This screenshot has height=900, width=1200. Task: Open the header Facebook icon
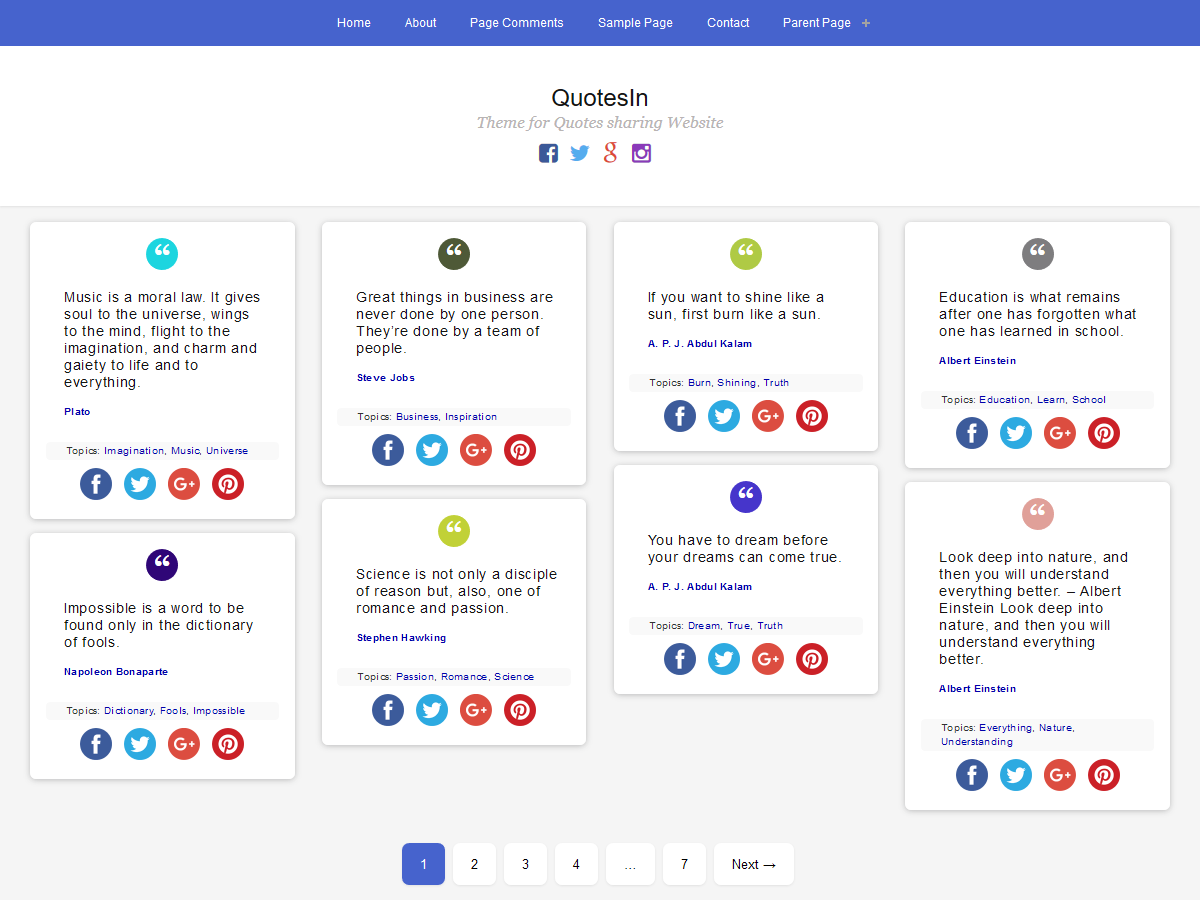pos(548,153)
